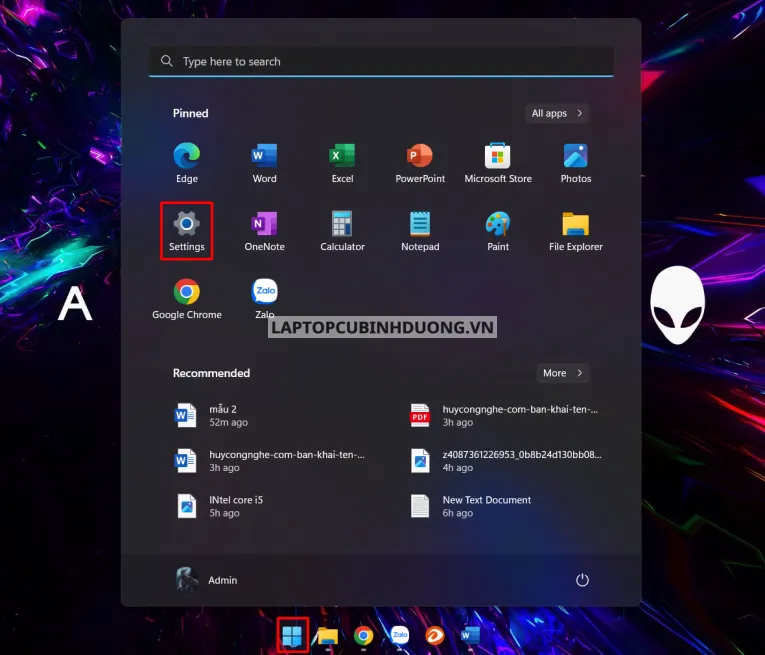Open Notepad from pinned apps
Viewport: 765px width, 655px height.
(420, 231)
